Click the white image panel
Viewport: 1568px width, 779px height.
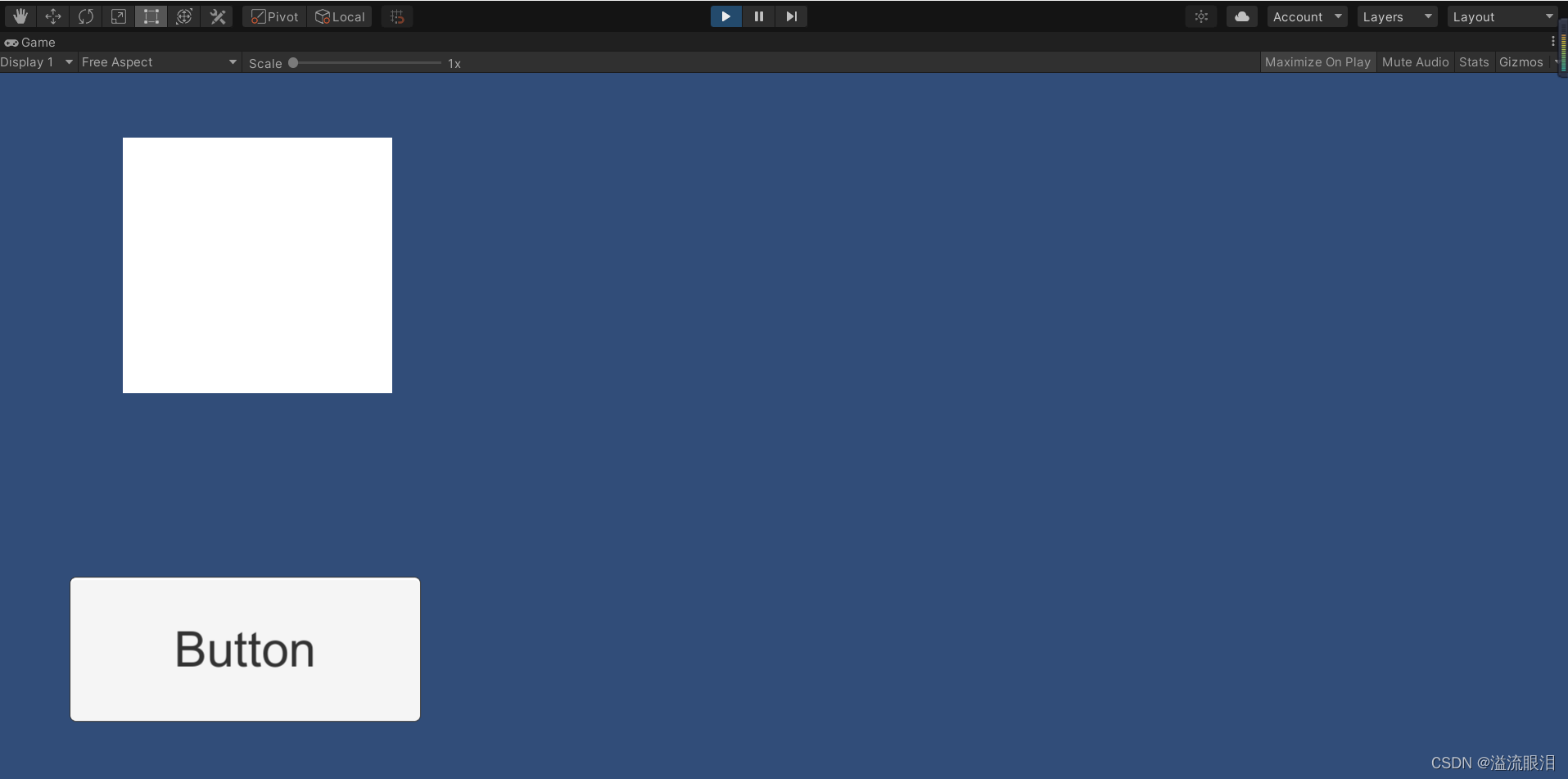(x=257, y=265)
